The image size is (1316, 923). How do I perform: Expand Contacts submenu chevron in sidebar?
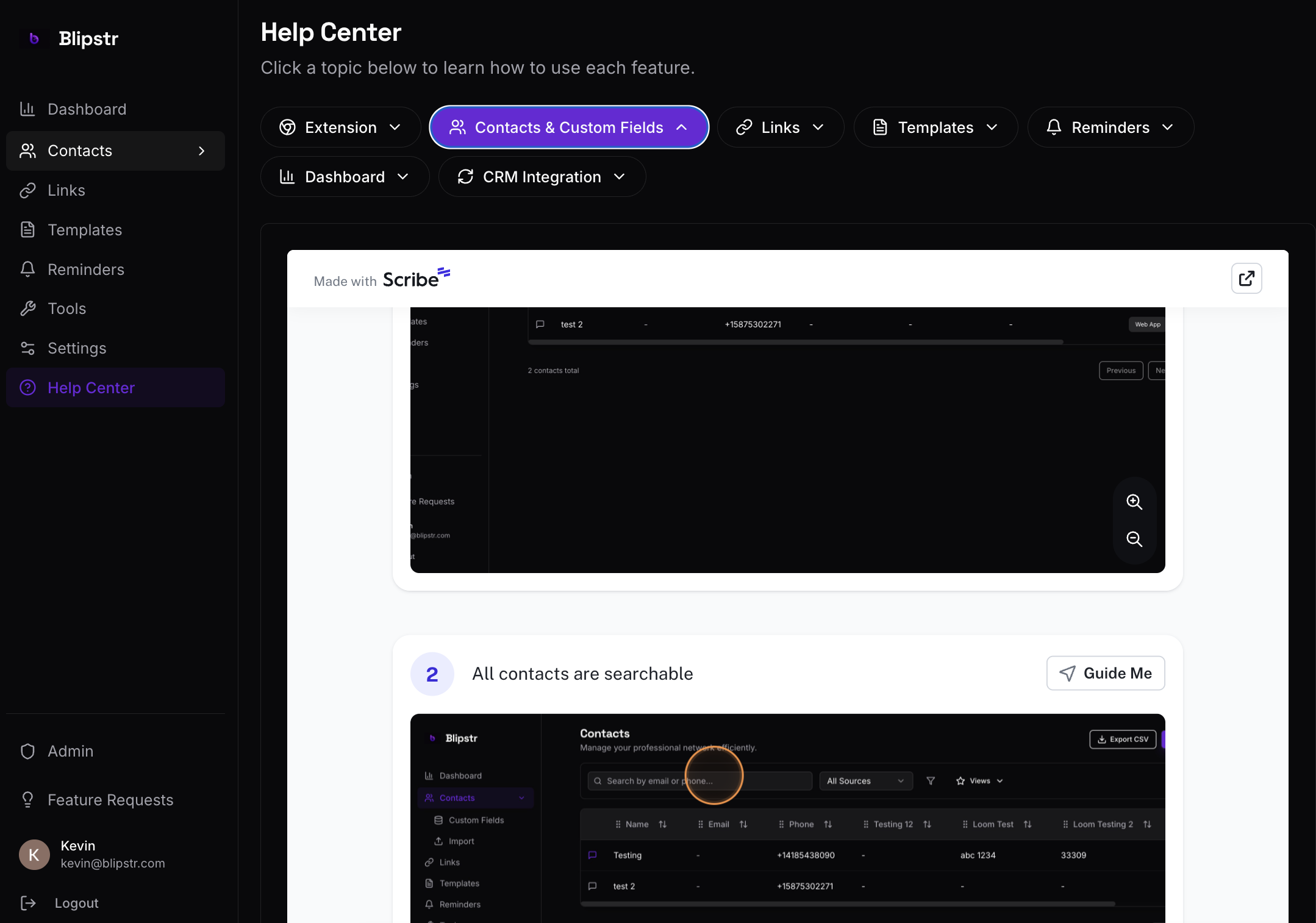202,151
